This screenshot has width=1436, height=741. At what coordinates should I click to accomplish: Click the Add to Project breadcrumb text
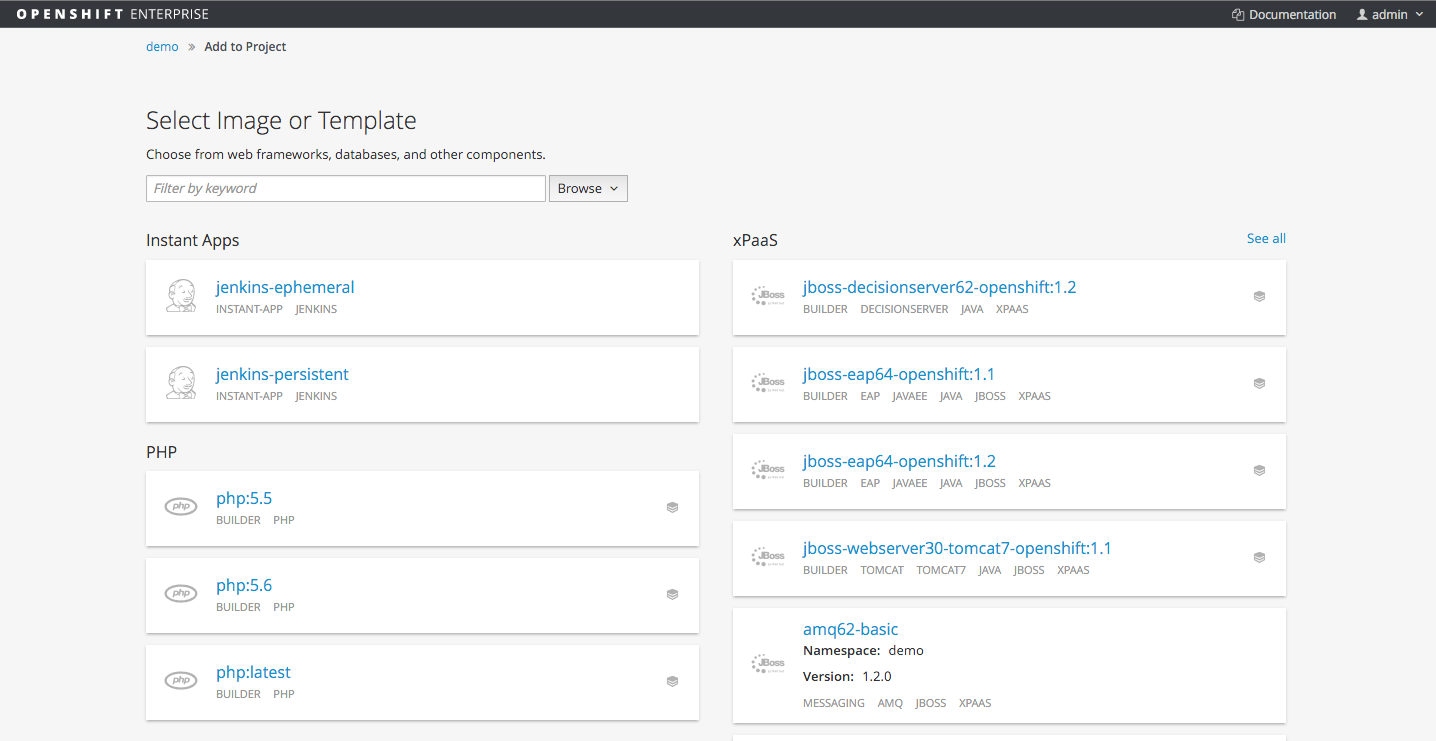(245, 46)
